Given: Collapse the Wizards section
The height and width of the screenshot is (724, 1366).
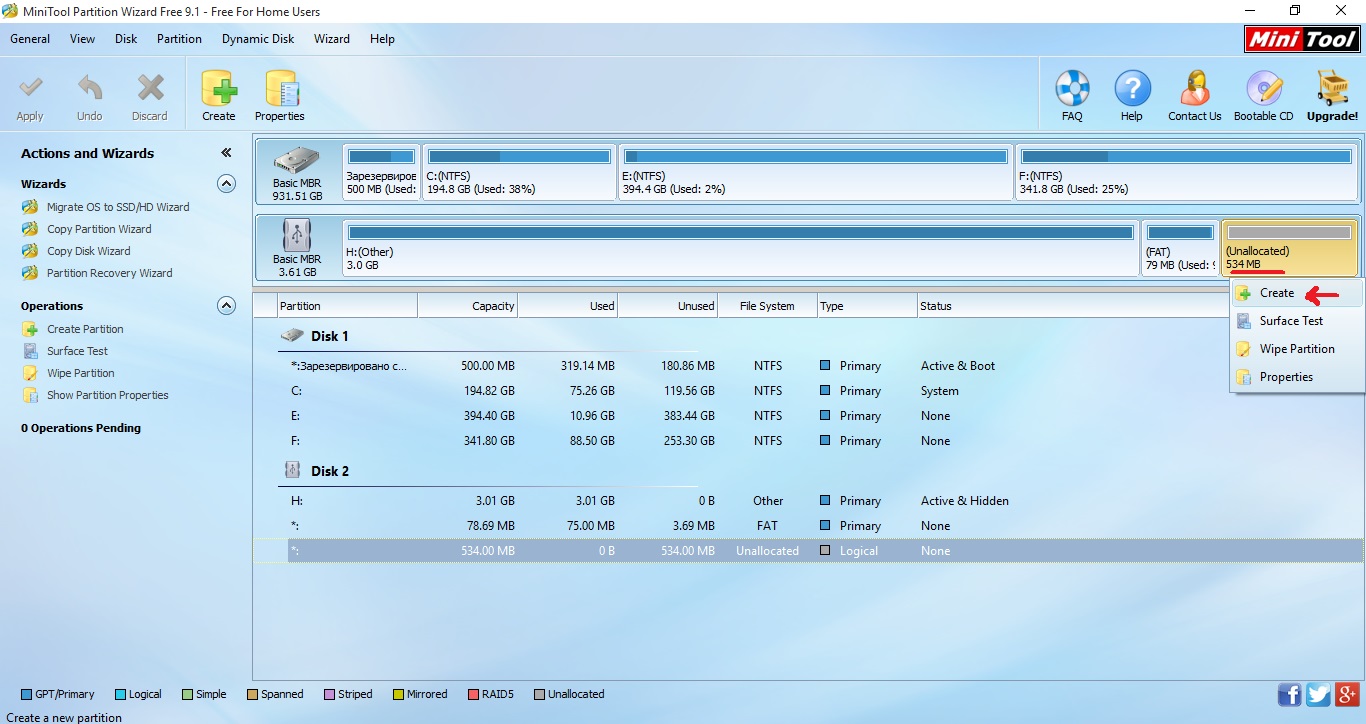Looking at the screenshot, I should tap(227, 184).
